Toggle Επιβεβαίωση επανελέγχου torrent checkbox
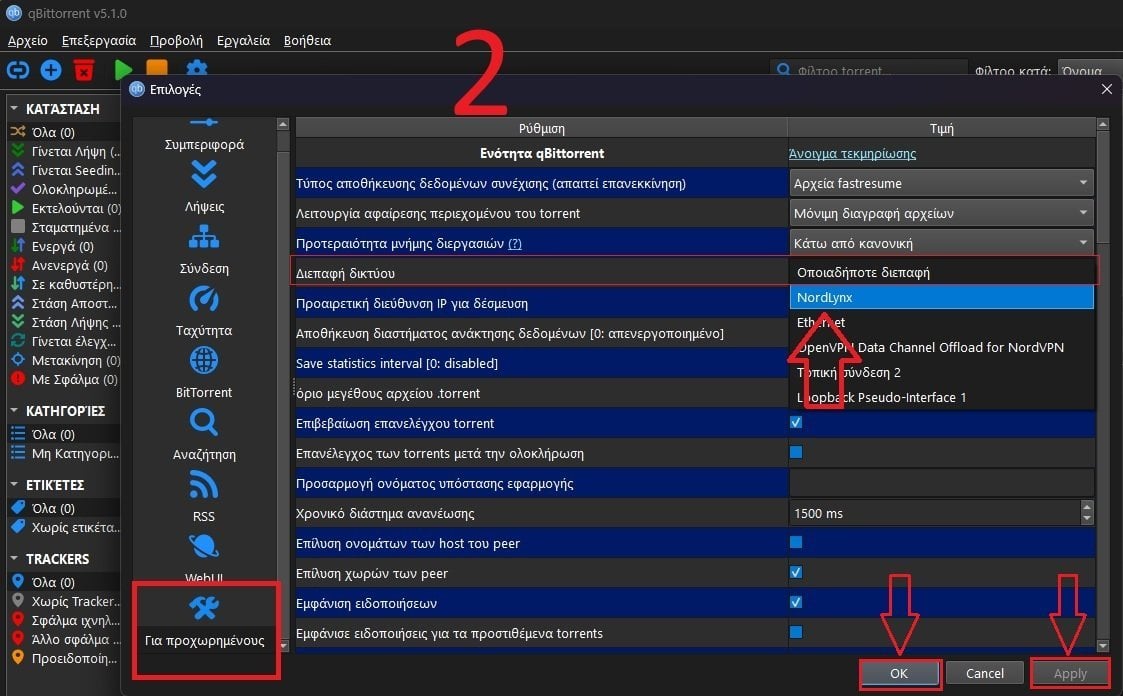 796,422
